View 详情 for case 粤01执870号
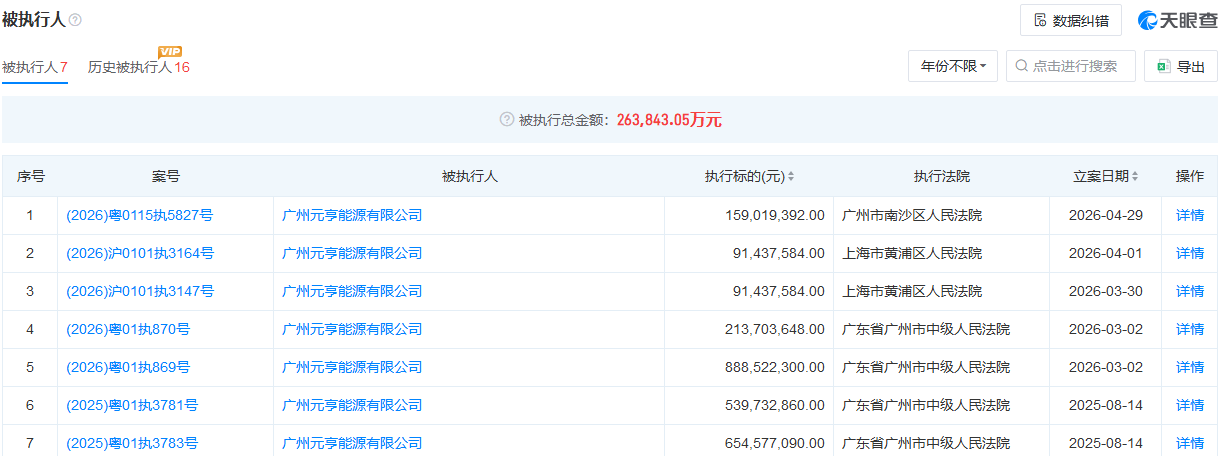Image resolution: width=1227 pixels, height=456 pixels. click(1190, 329)
